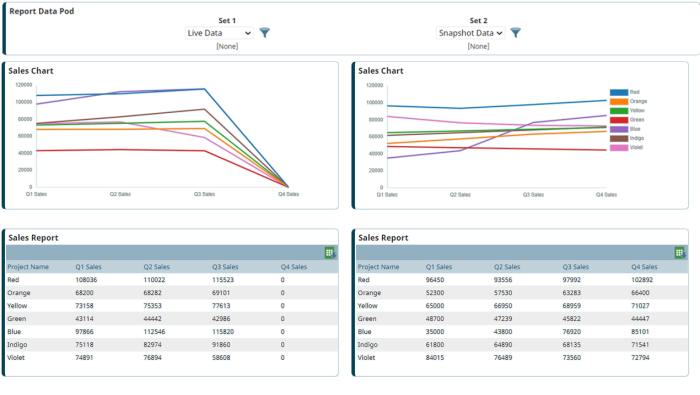
Task: Sort right report by Q4 Sales header
Action: (x=644, y=267)
